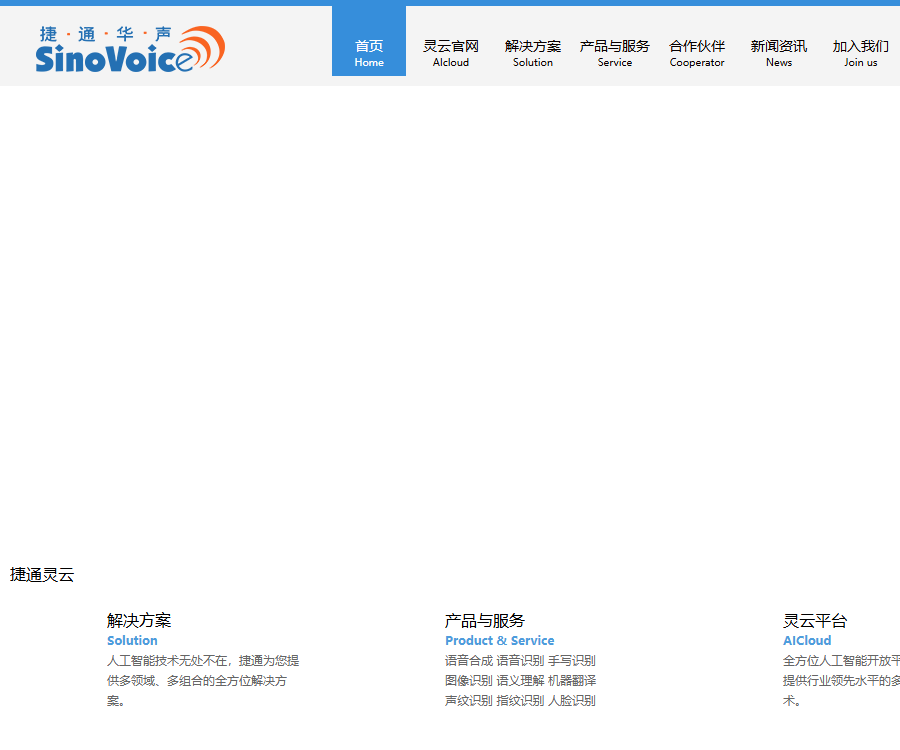Click the 捷通灵云 heading text
Viewport: 900px width, 750px height.
(x=42, y=574)
